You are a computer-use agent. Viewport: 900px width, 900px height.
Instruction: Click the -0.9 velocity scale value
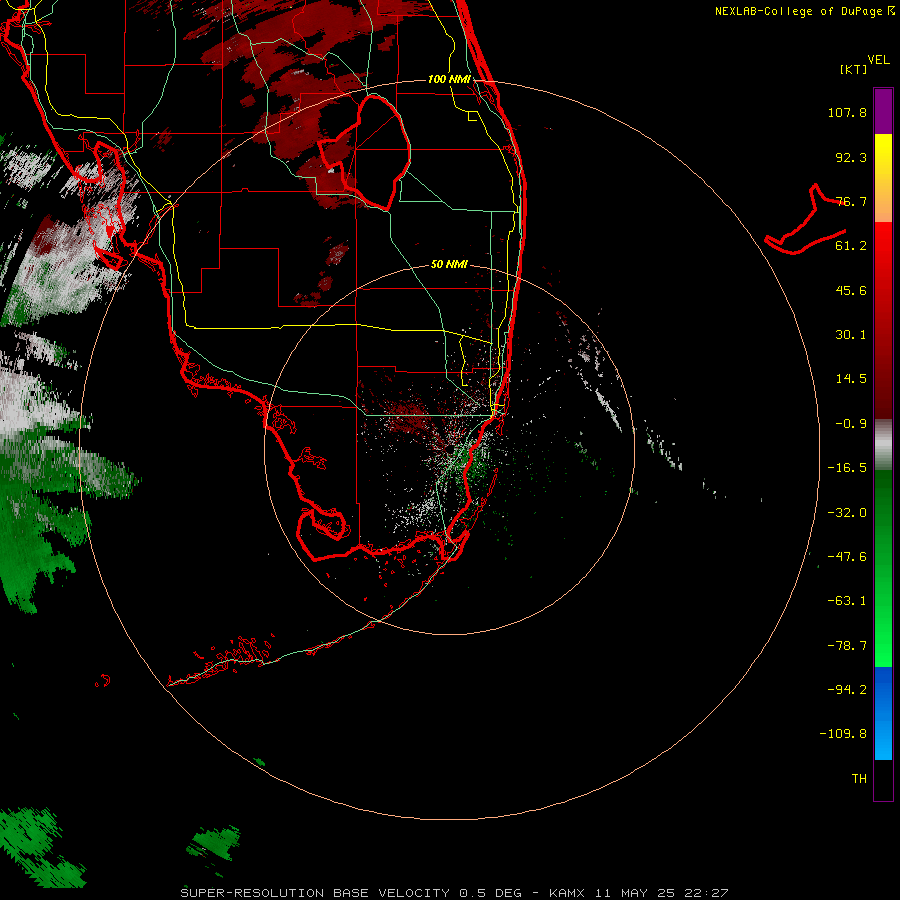click(851, 424)
